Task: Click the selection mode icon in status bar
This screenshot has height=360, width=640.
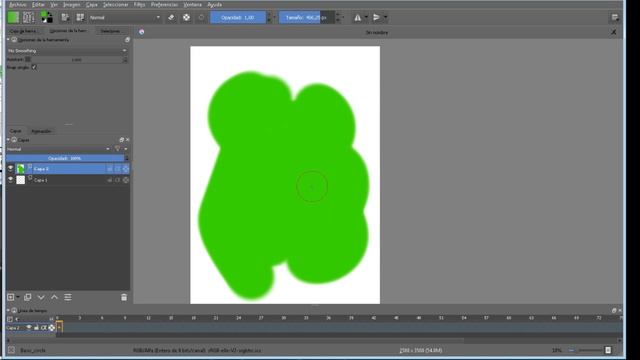Action: [x=11, y=350]
